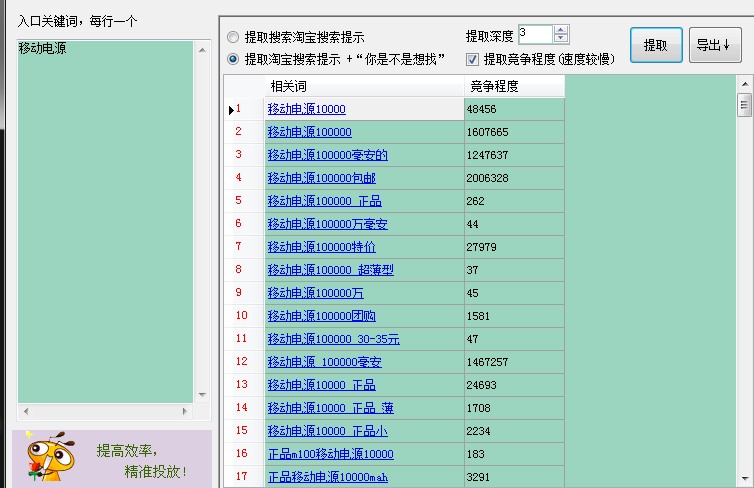The height and width of the screenshot is (488, 754).
Task: Click the 提取 button
Action: tap(656, 45)
